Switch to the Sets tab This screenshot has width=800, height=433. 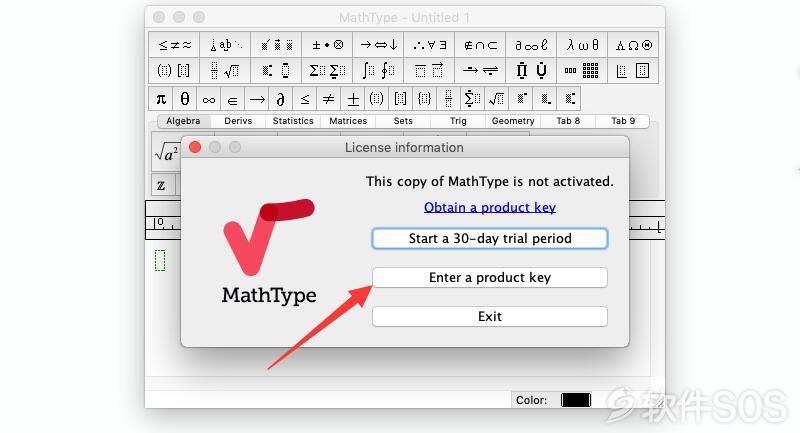(403, 121)
